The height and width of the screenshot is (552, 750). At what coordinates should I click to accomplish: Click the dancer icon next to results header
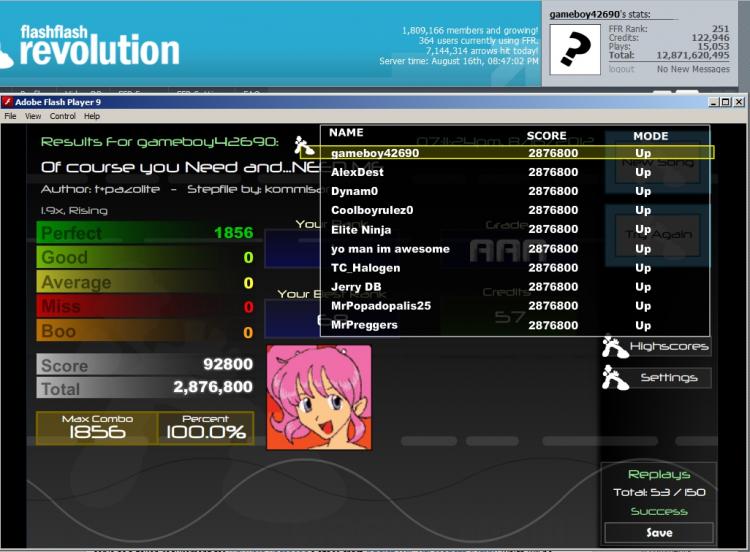[304, 145]
